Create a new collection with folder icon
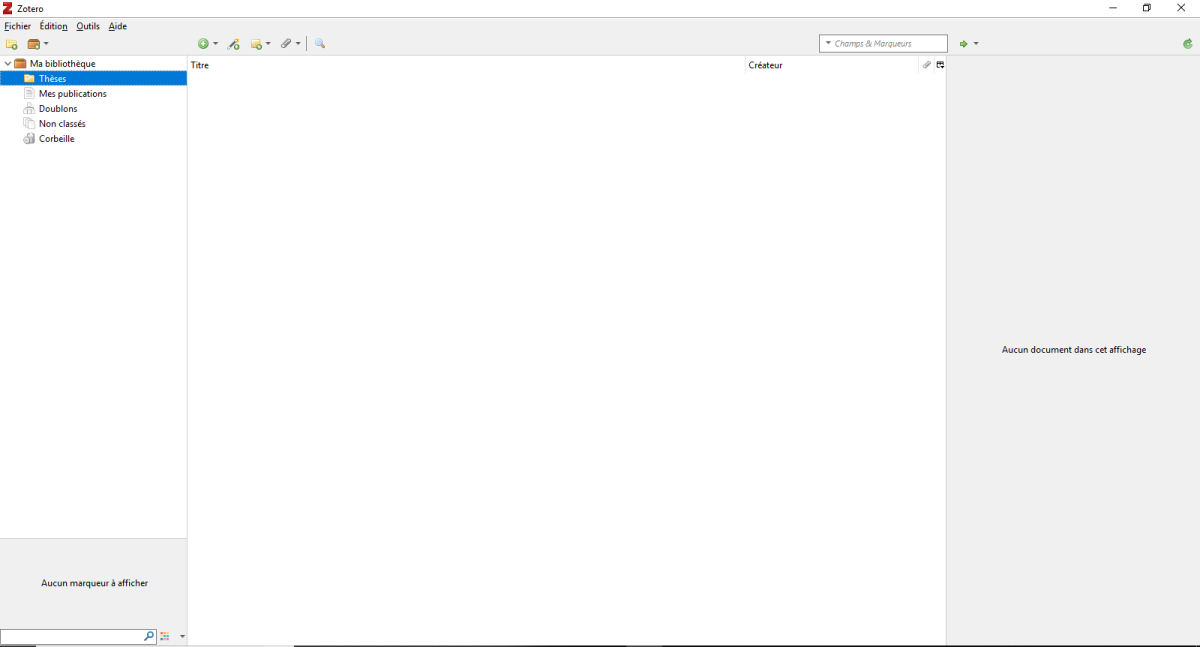 (12, 44)
